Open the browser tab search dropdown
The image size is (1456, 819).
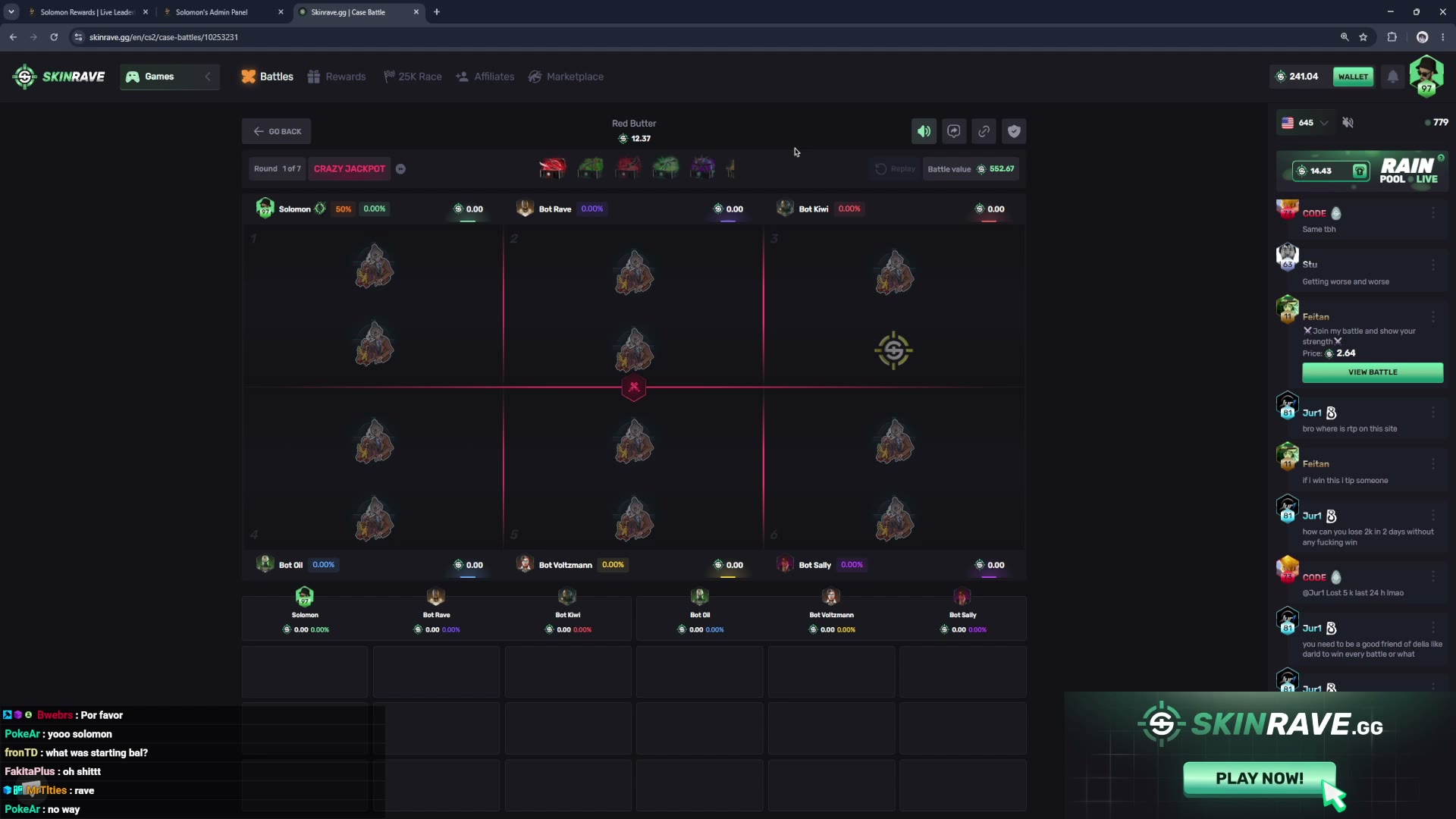[x=11, y=12]
